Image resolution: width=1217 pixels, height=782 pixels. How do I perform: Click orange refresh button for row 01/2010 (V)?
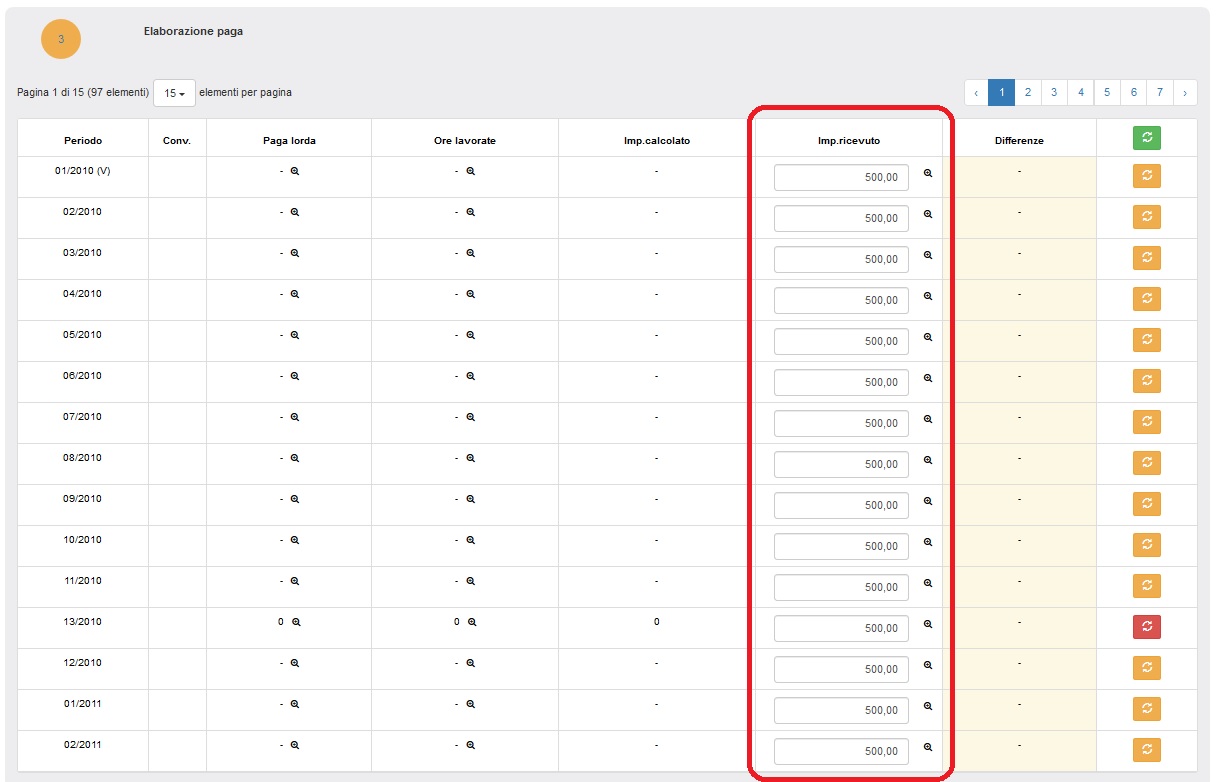click(x=1146, y=175)
